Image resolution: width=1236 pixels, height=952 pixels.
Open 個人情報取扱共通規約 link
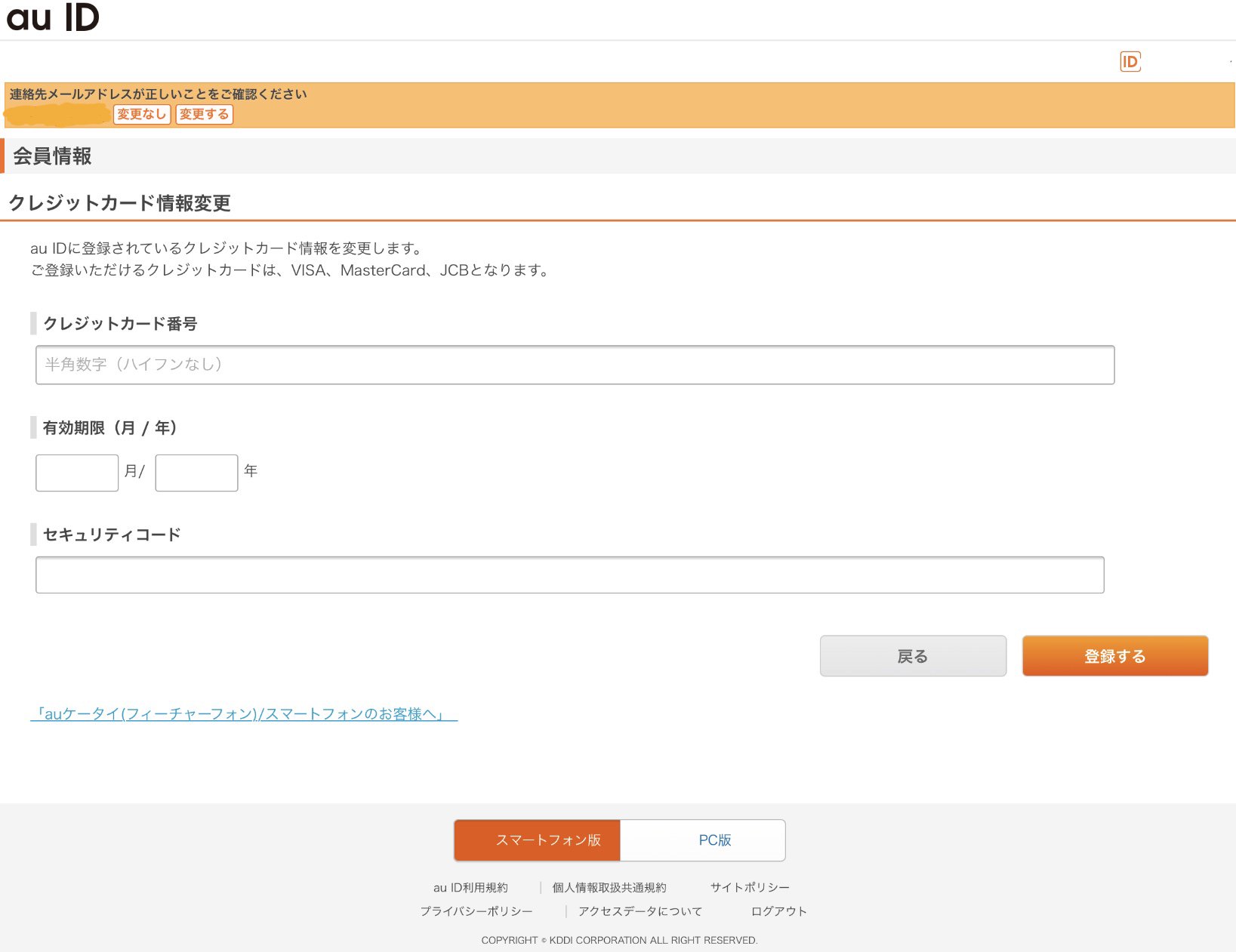[x=609, y=888]
